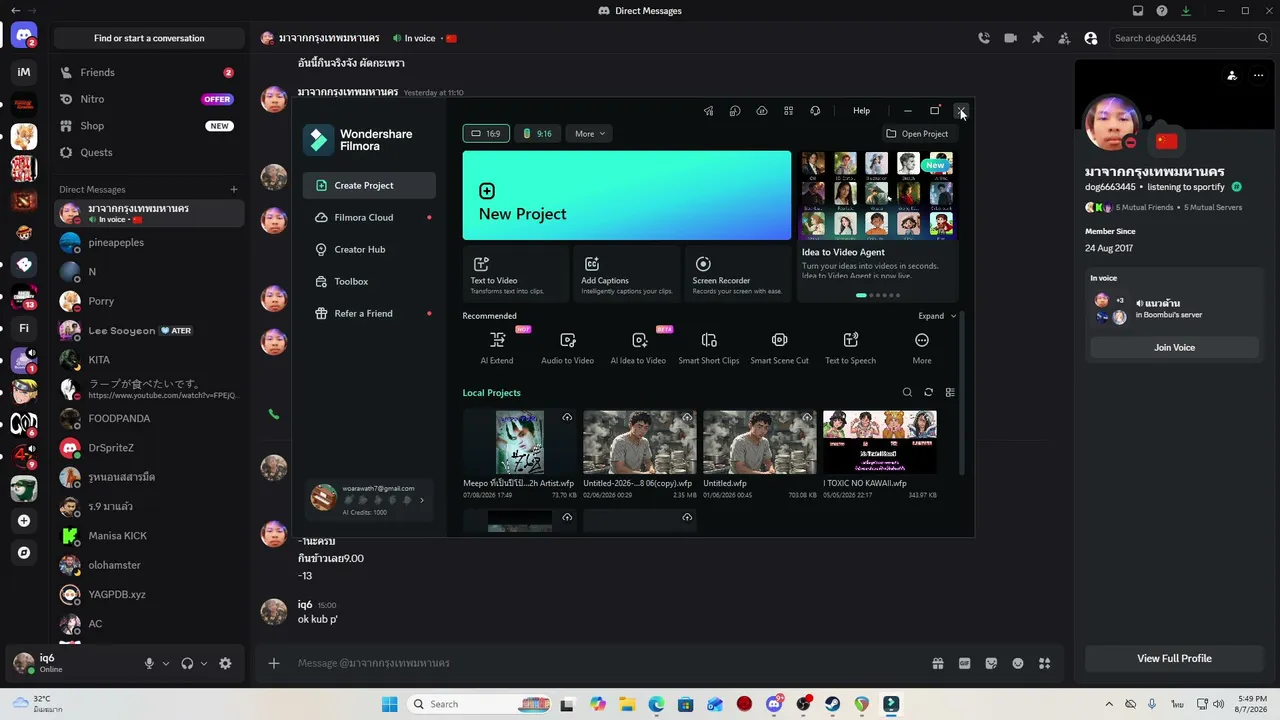
Task: Open the Windows Start menu
Action: tap(390, 704)
